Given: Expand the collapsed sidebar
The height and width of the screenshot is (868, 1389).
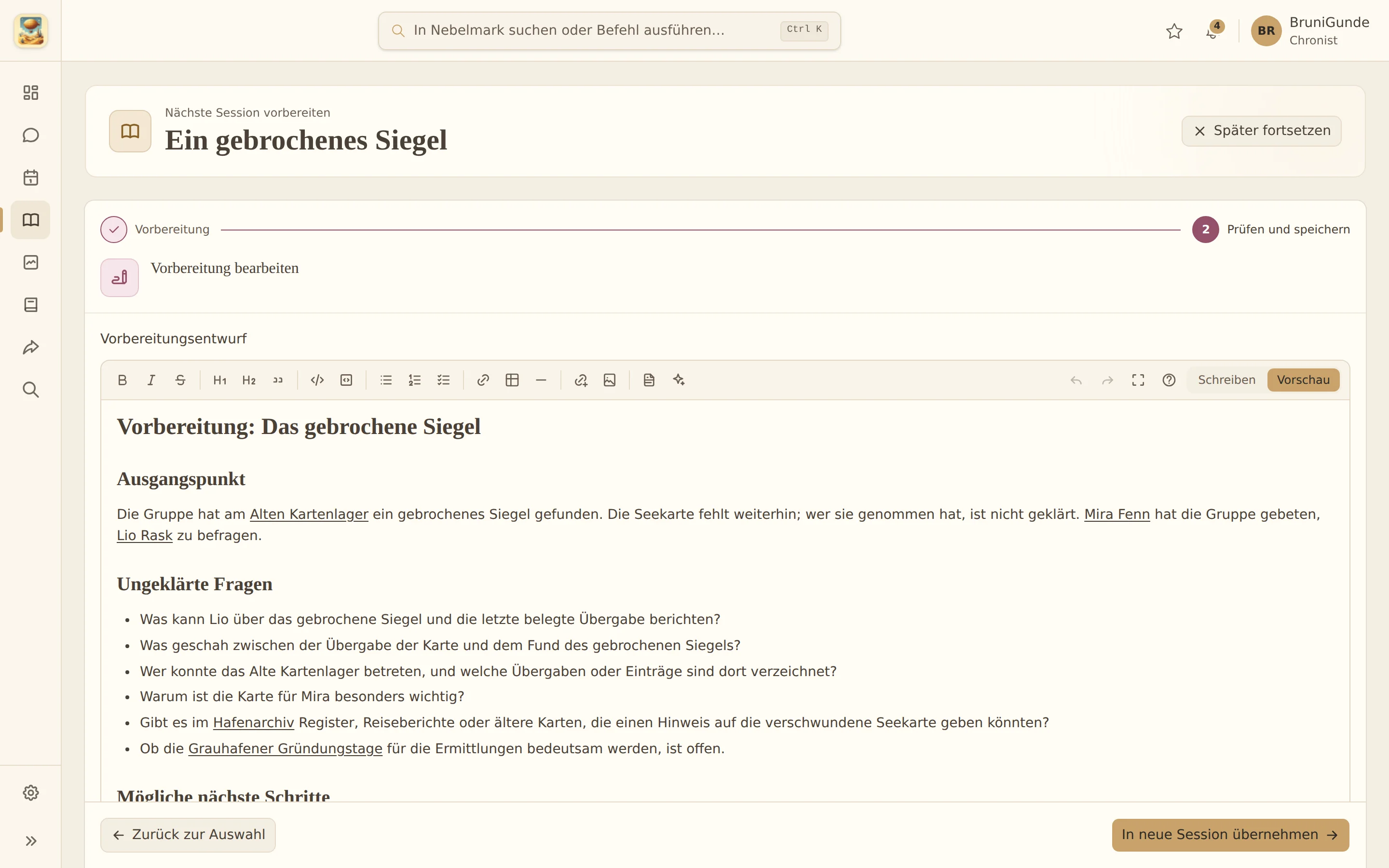Looking at the screenshot, I should click(x=30, y=841).
